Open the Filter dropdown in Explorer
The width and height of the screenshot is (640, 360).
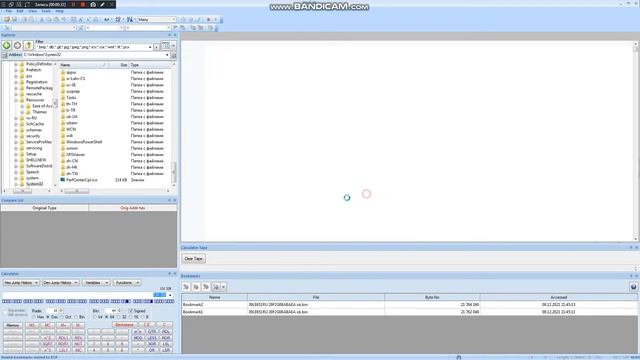coord(150,47)
